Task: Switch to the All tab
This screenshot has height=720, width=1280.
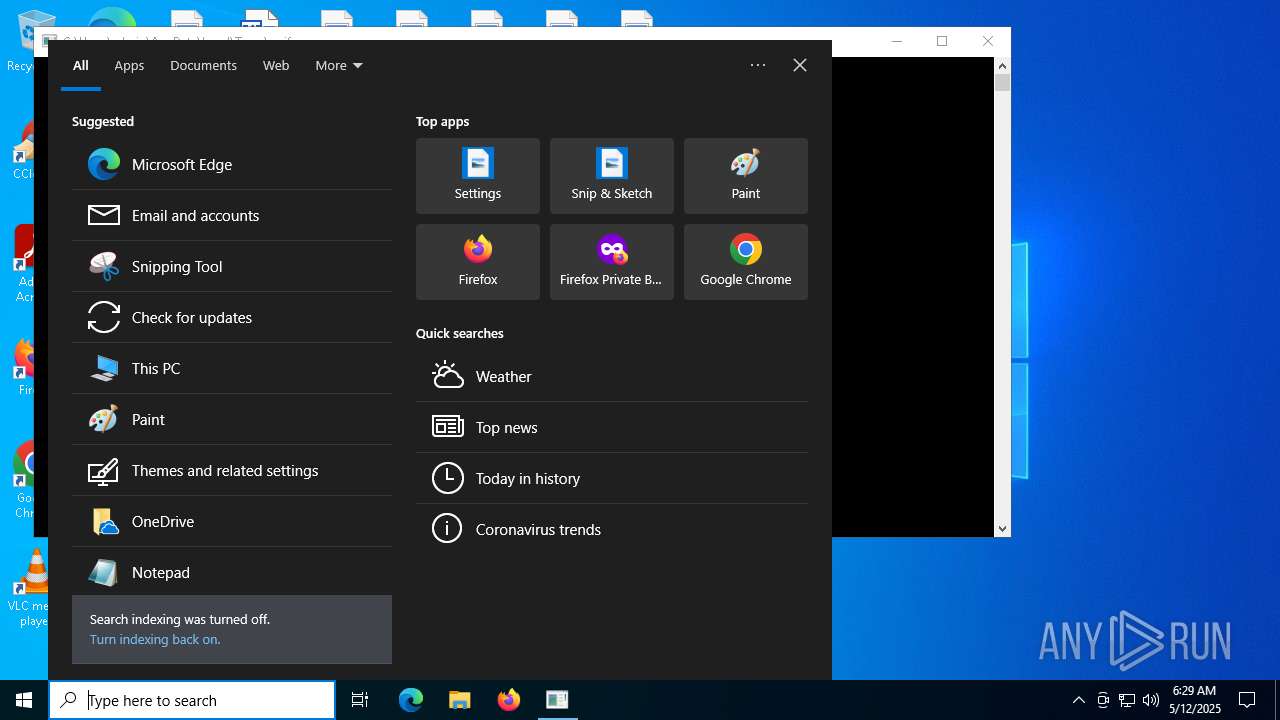Action: [81, 65]
